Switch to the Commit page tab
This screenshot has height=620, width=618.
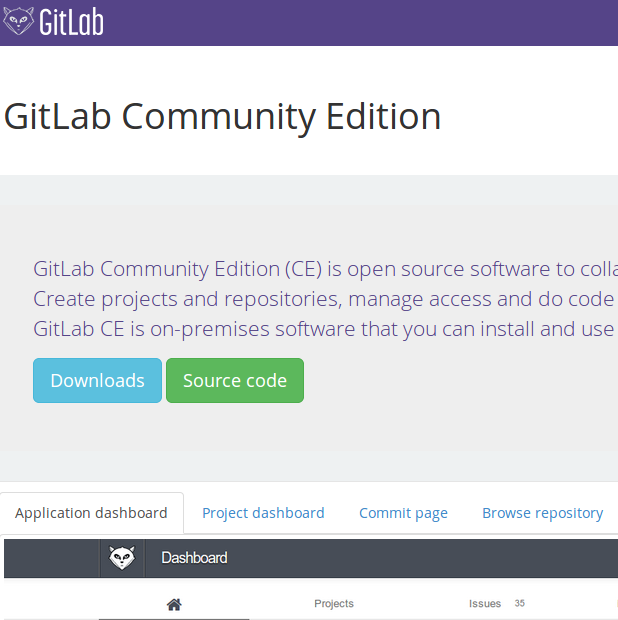[403, 513]
